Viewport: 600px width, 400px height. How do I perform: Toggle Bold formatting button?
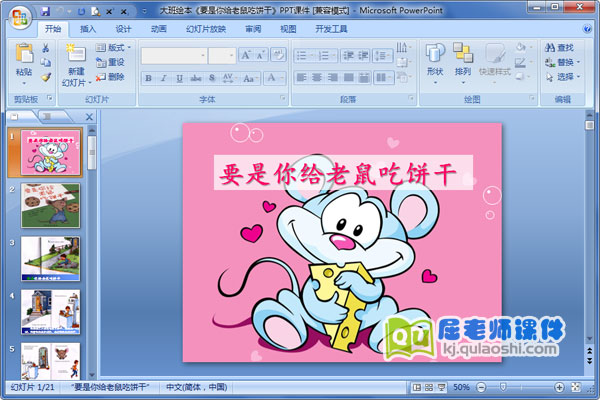click(149, 77)
